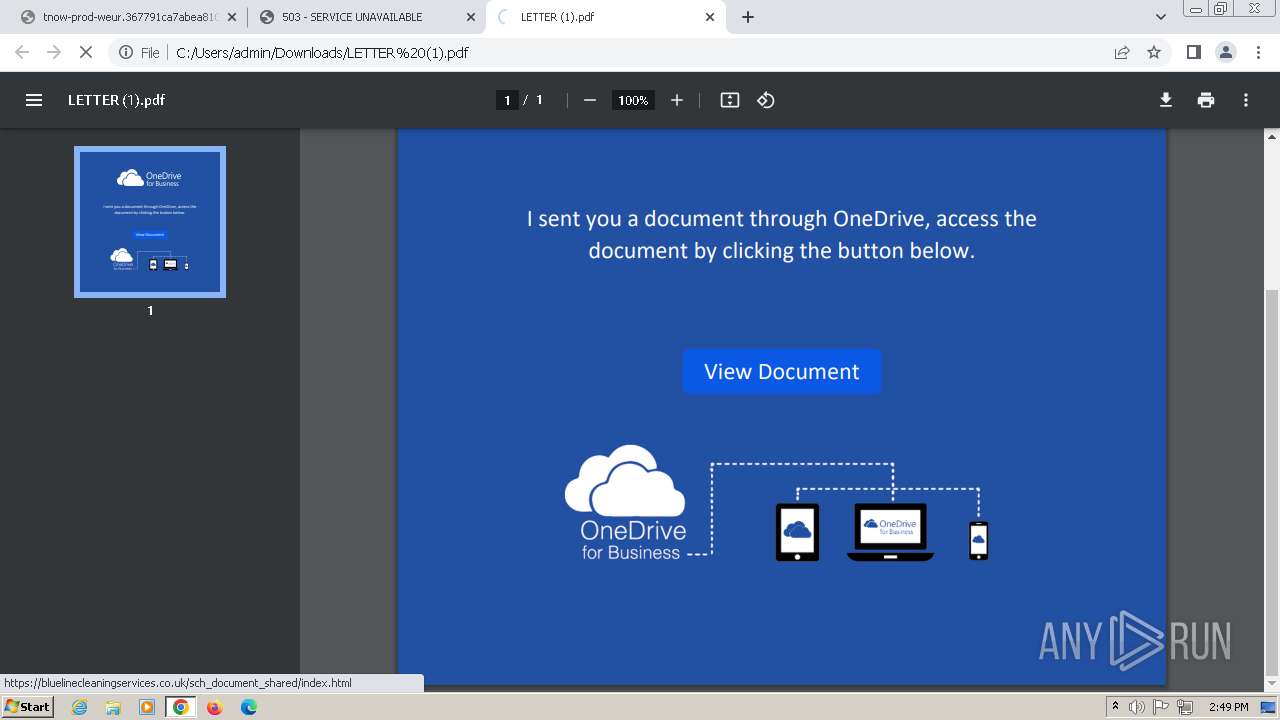This screenshot has width=1280, height=720.
Task: Open Chrome main menu
Action: (x=1257, y=52)
